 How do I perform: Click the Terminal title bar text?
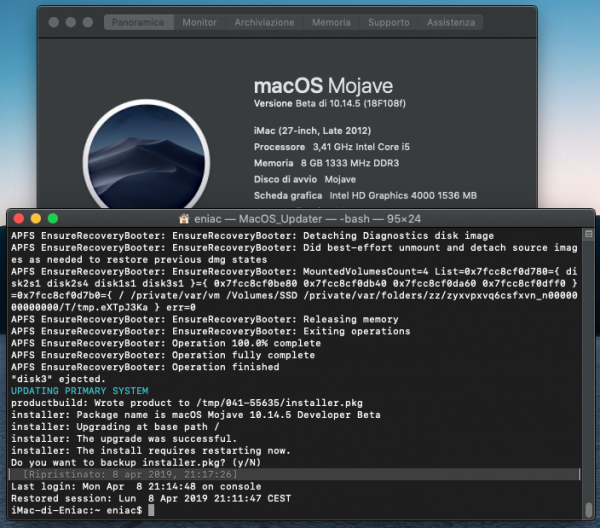[308, 218]
